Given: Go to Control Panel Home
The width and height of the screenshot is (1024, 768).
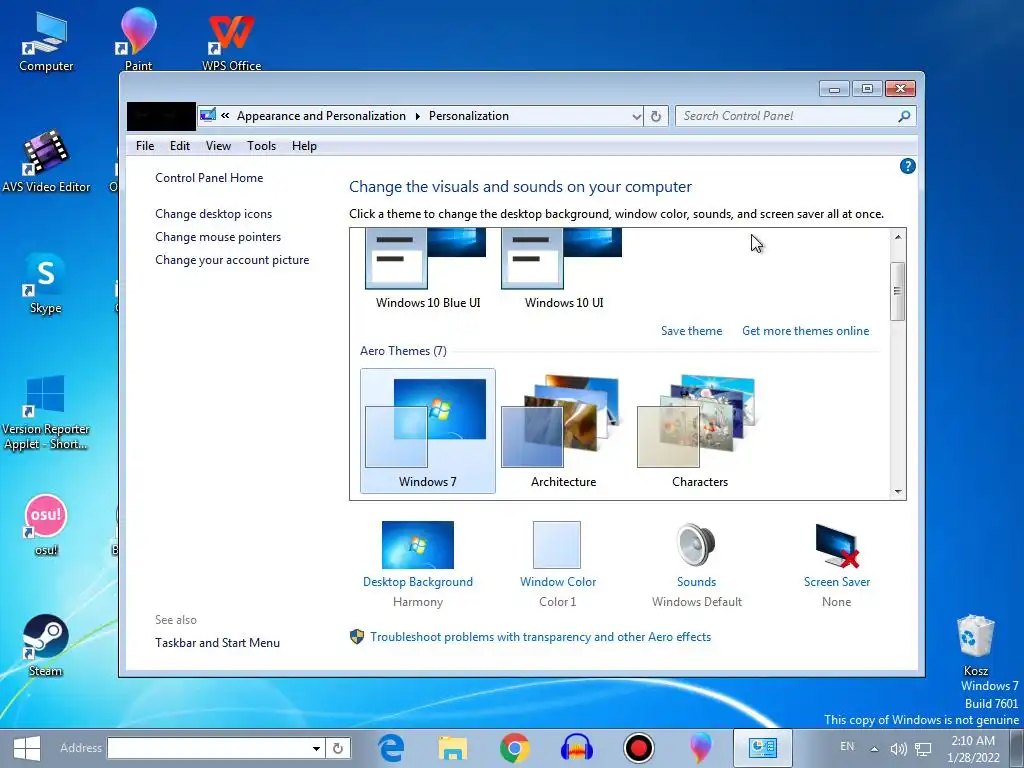Looking at the screenshot, I should point(209,178).
